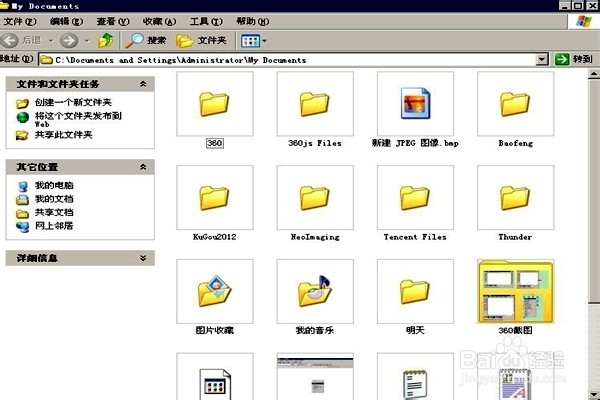Go up one folder level icon
Image resolution: width=600 pixels, height=400 pixels.
pos(106,40)
